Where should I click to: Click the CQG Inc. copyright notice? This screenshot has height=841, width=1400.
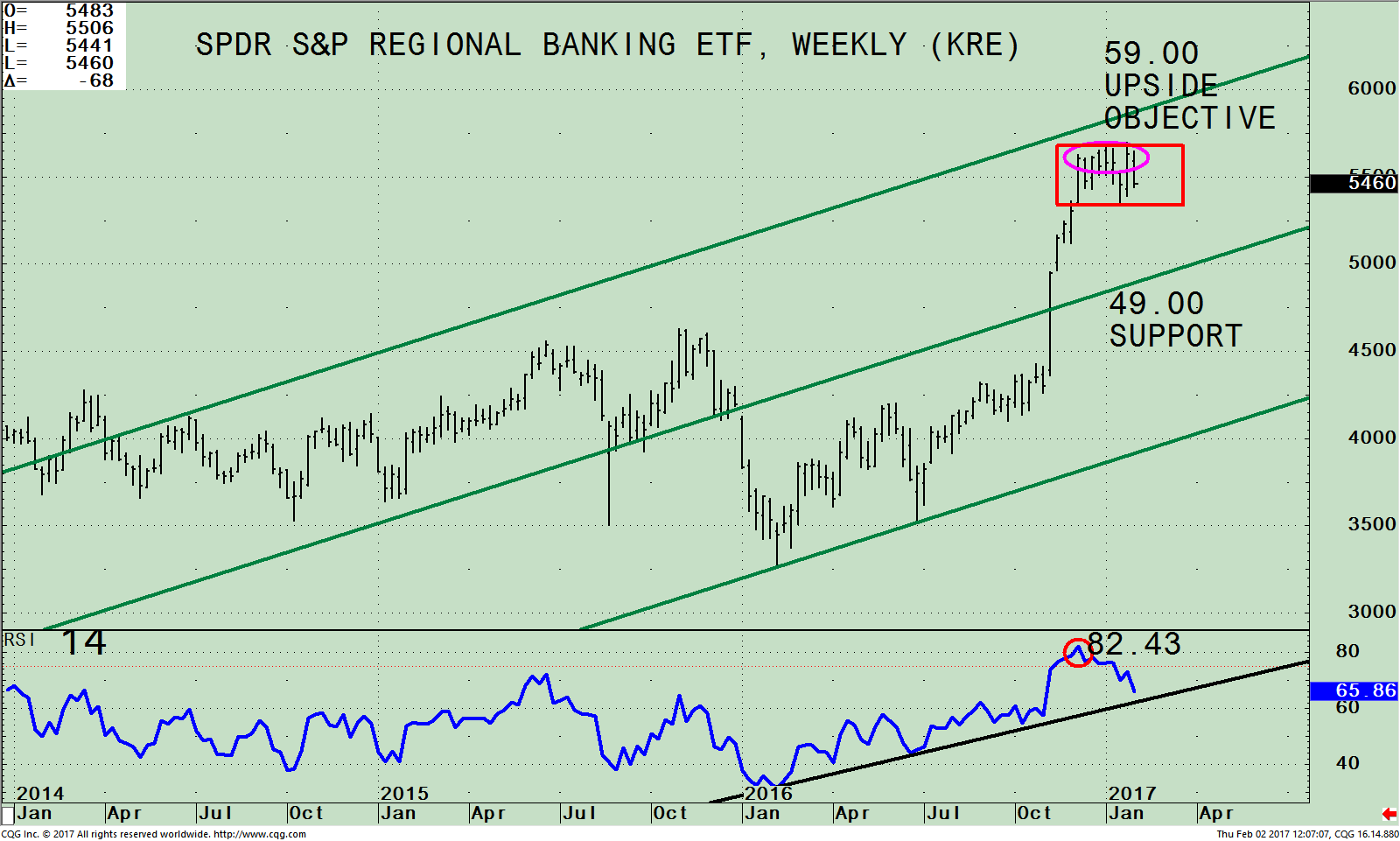[x=107, y=834]
